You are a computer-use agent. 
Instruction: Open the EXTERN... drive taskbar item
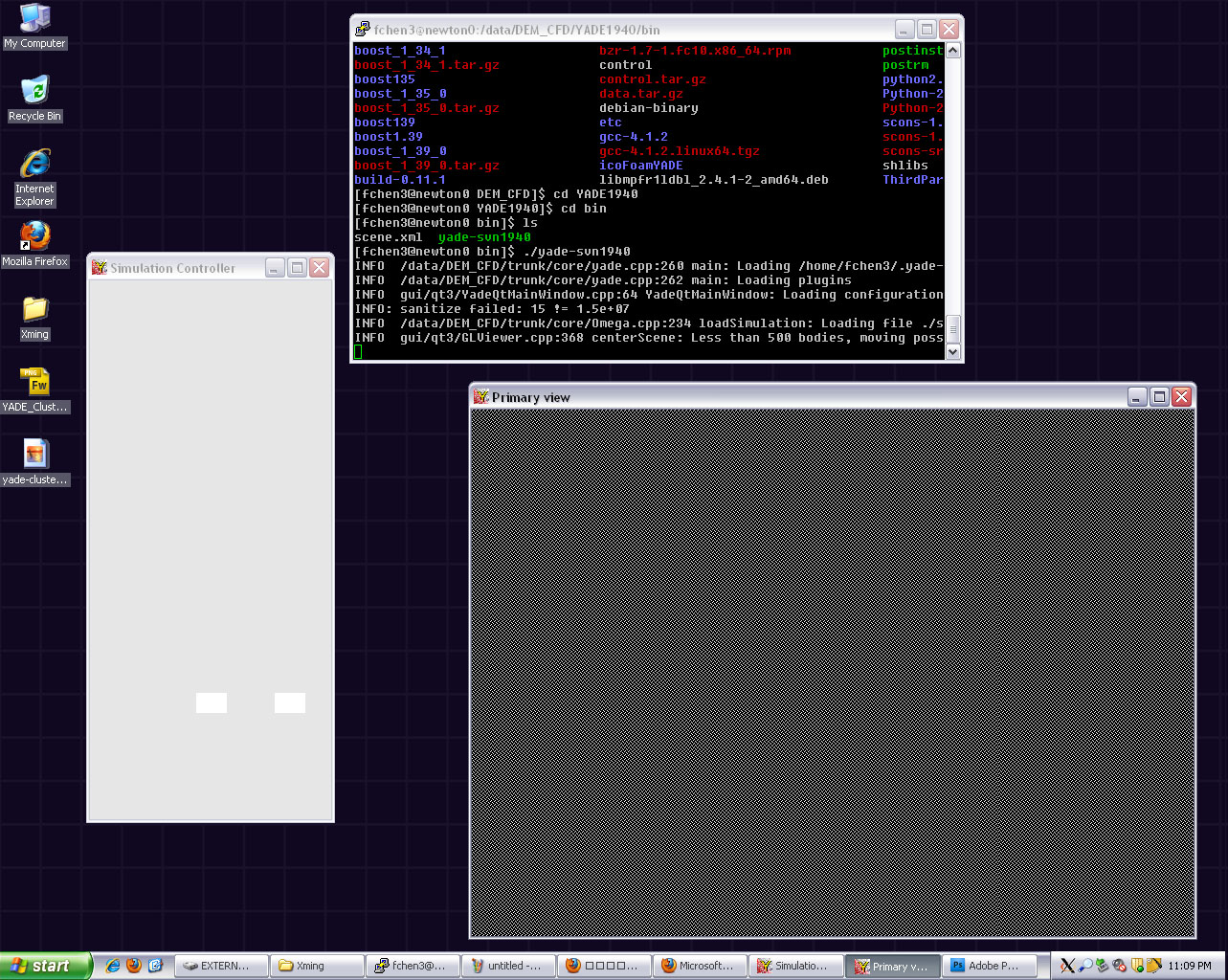tap(220, 966)
